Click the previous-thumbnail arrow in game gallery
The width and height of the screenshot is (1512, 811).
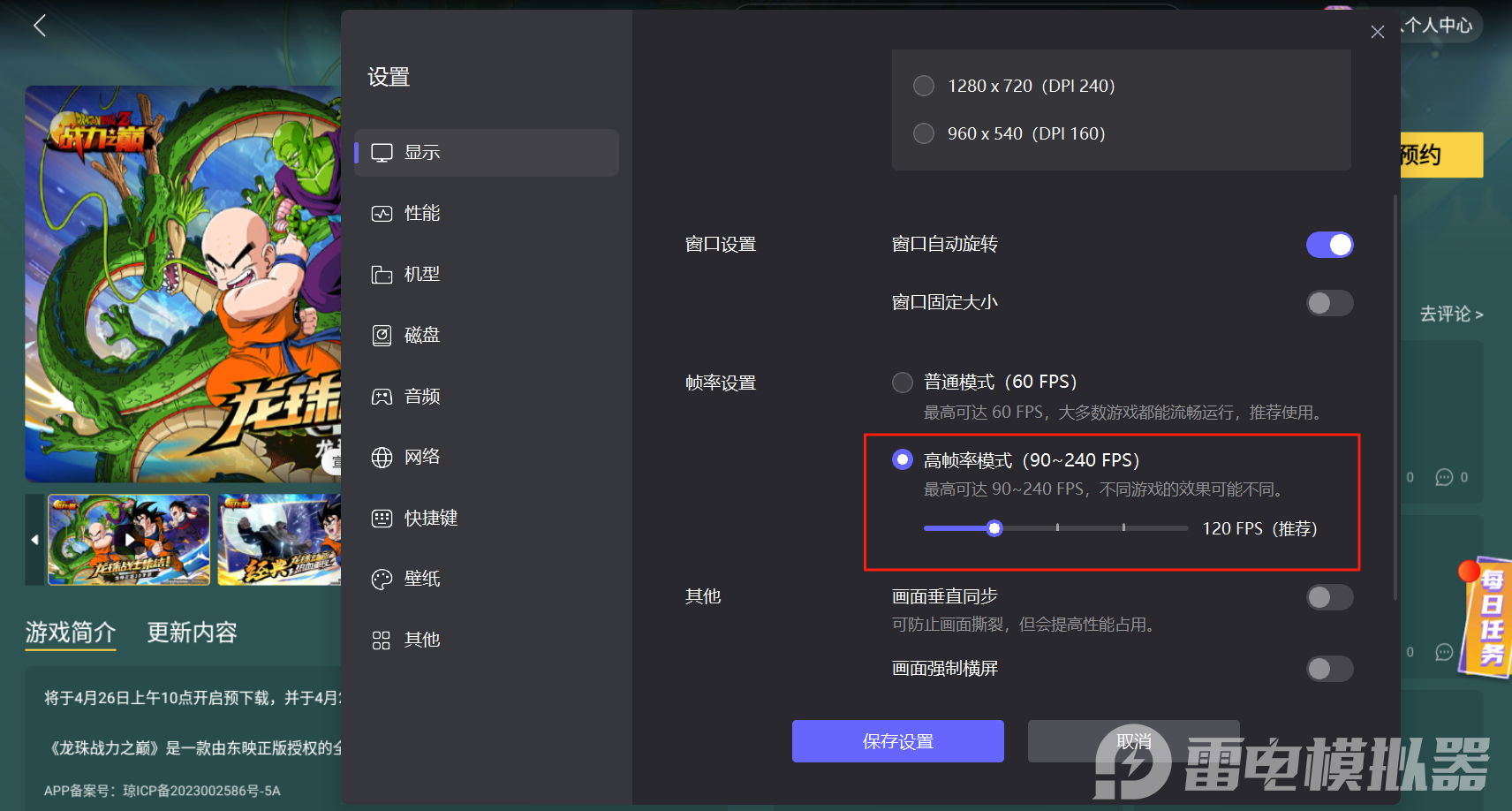coord(34,539)
